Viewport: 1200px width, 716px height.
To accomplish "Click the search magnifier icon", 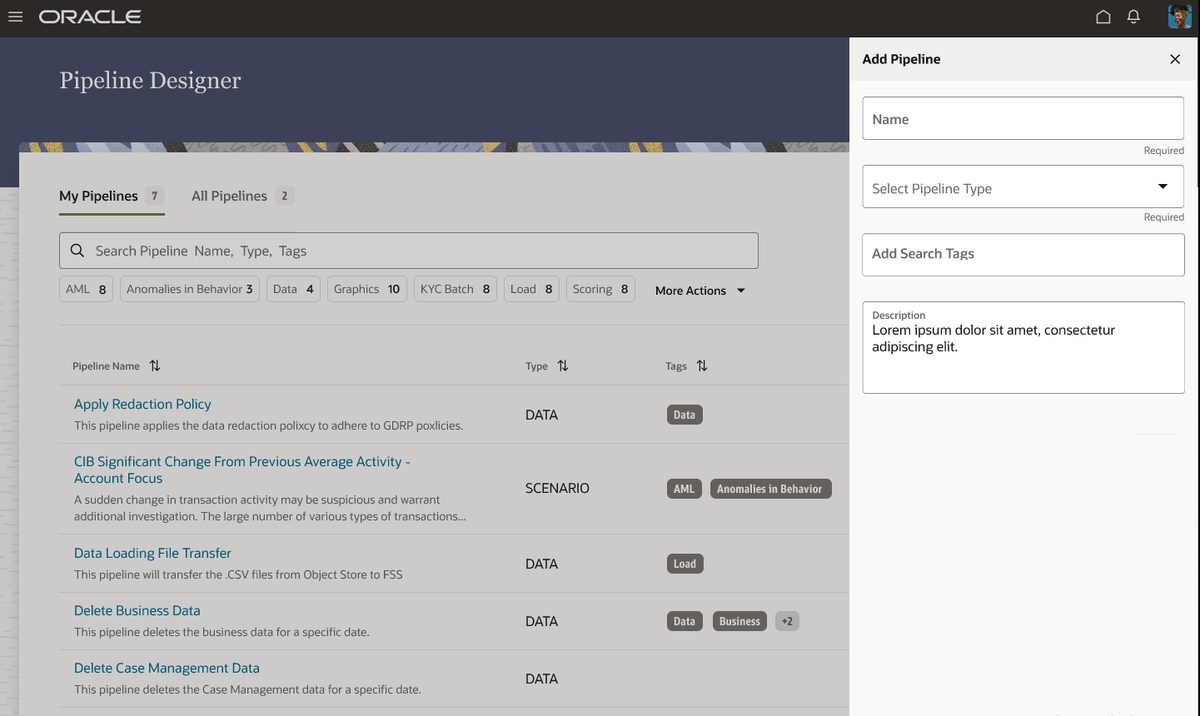I will (x=77, y=251).
